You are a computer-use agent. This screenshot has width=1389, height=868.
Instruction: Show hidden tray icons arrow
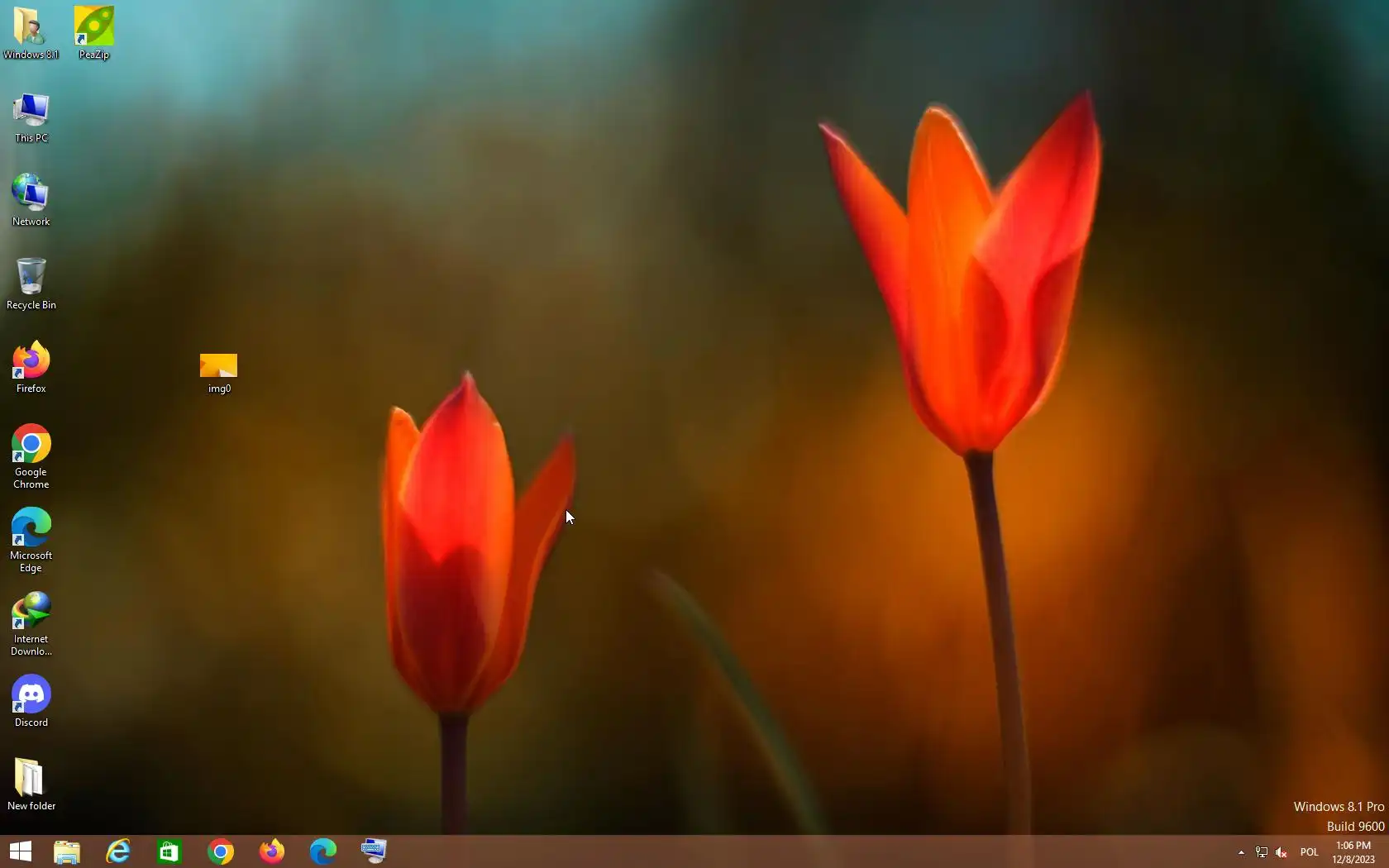tap(1241, 852)
